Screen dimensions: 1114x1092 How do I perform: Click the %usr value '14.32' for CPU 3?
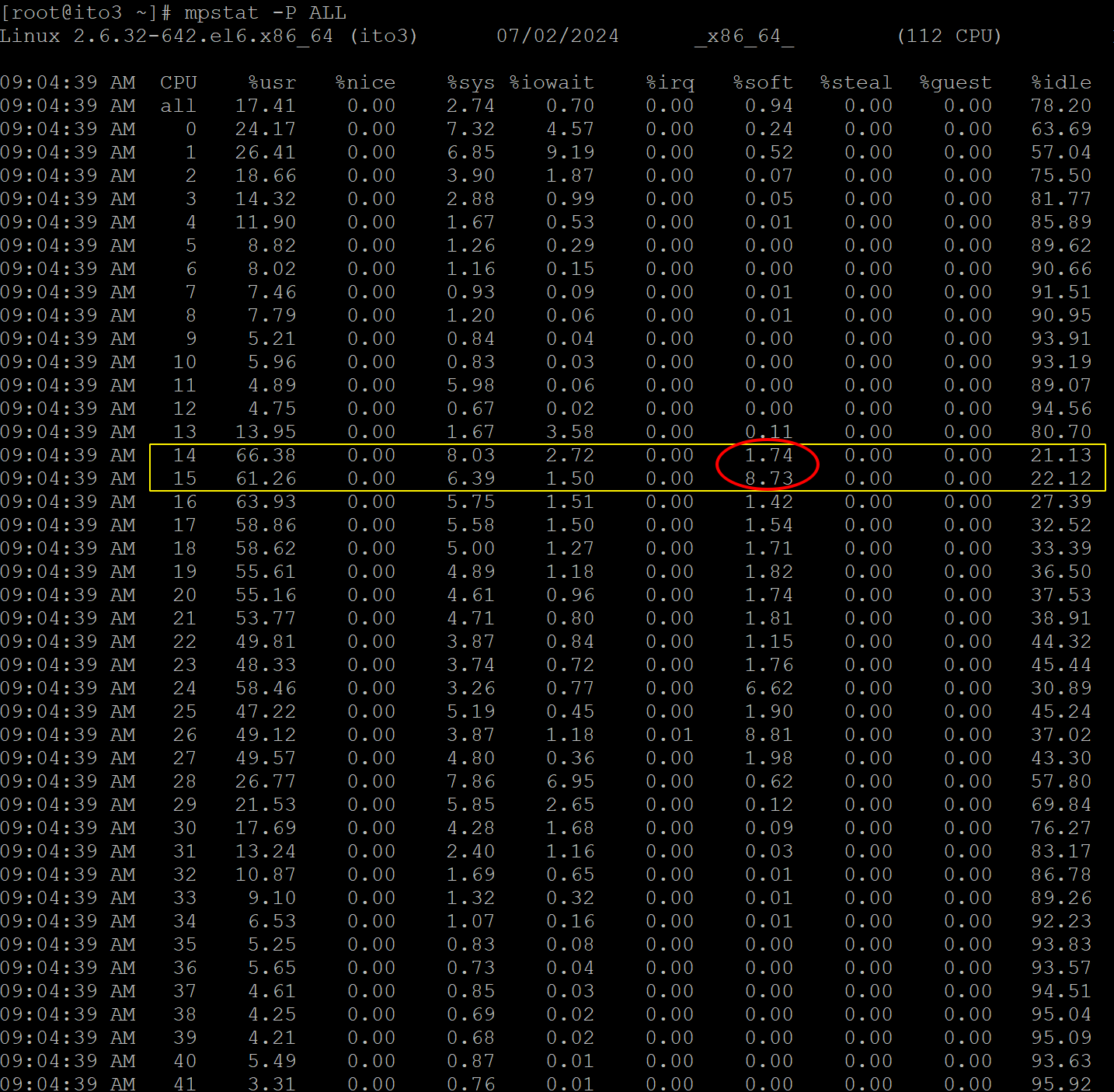266,199
